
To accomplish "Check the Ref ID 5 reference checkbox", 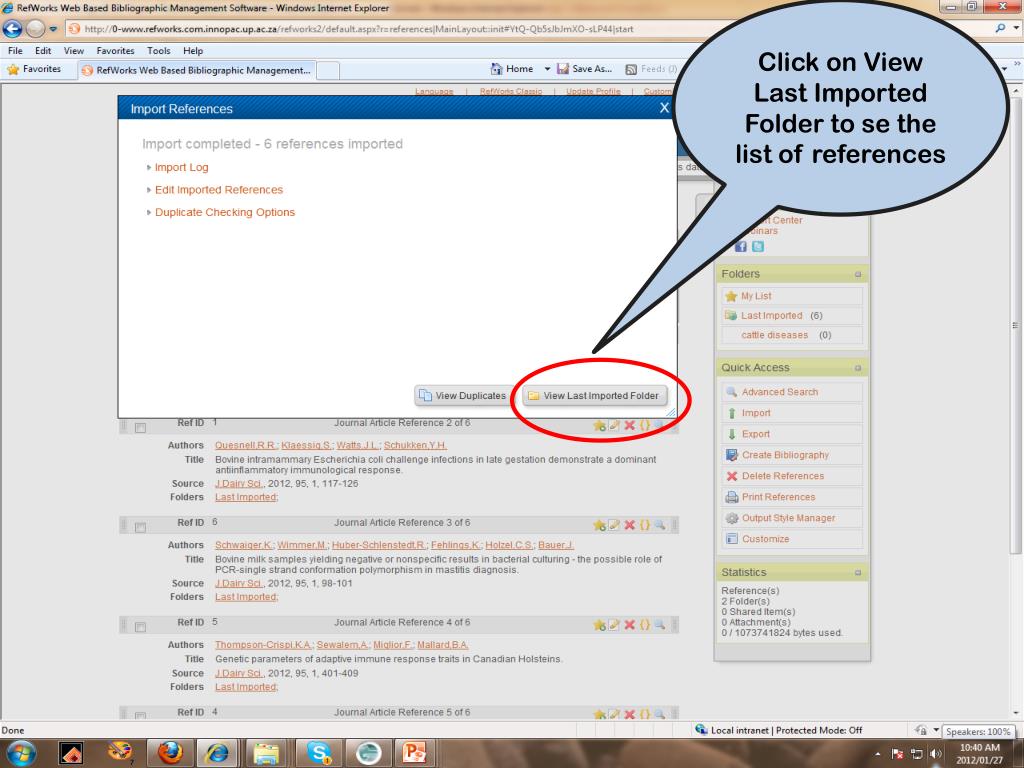I will click(140, 627).
